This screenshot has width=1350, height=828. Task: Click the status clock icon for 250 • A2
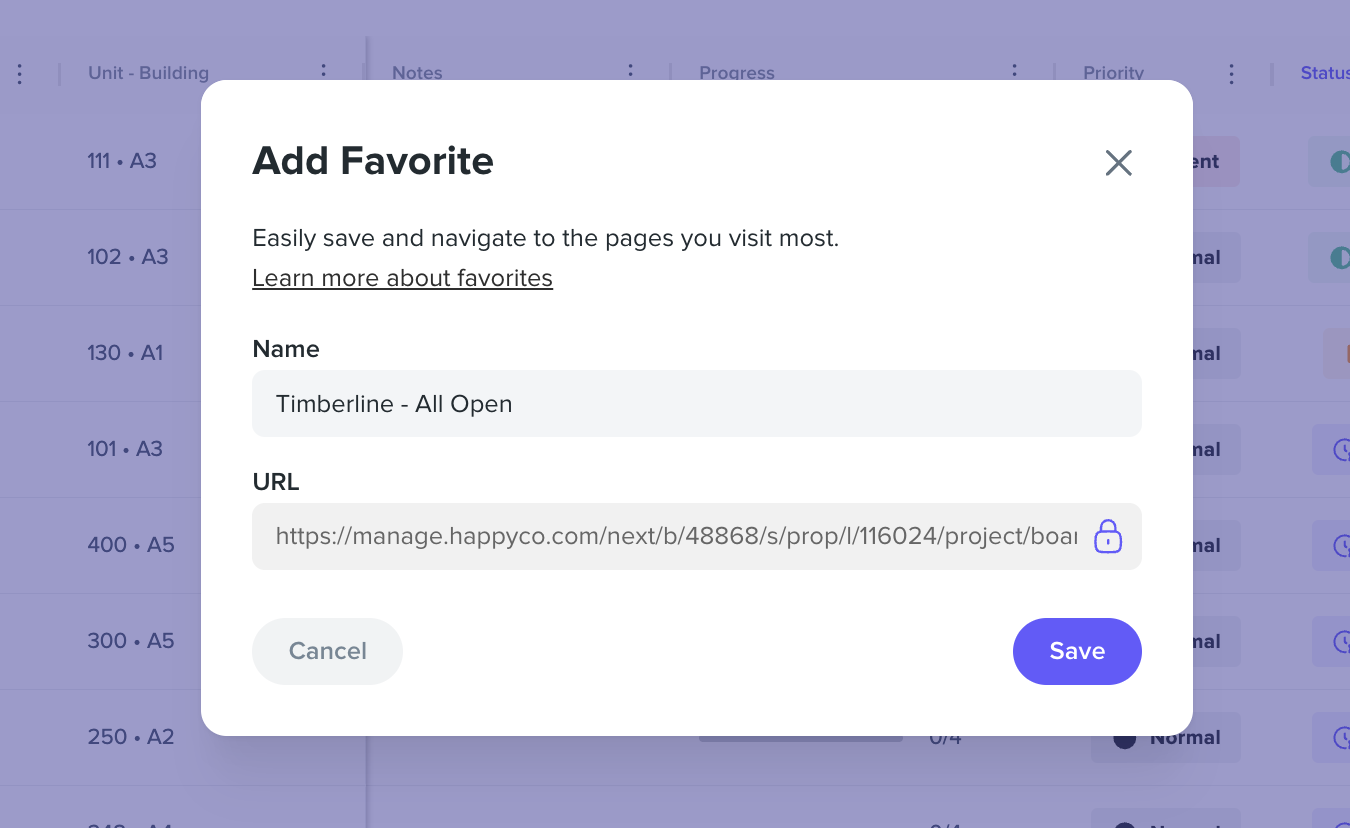click(x=1342, y=737)
